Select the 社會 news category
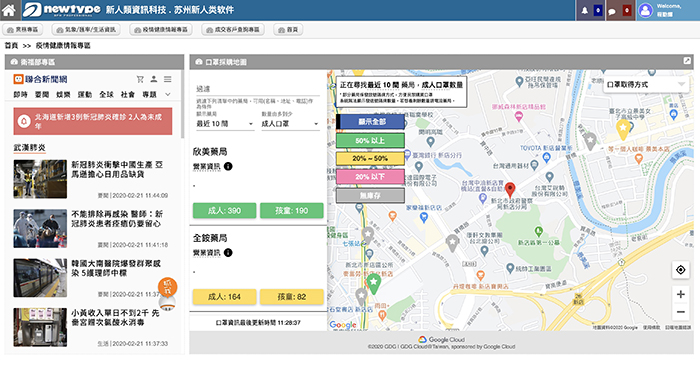The height and width of the screenshot is (365, 700). point(128,95)
